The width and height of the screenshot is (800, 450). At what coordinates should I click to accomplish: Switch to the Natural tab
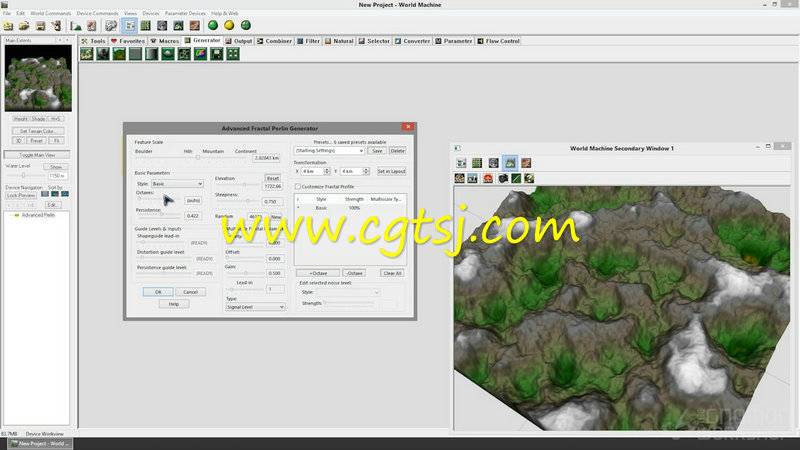pyautogui.click(x=339, y=41)
